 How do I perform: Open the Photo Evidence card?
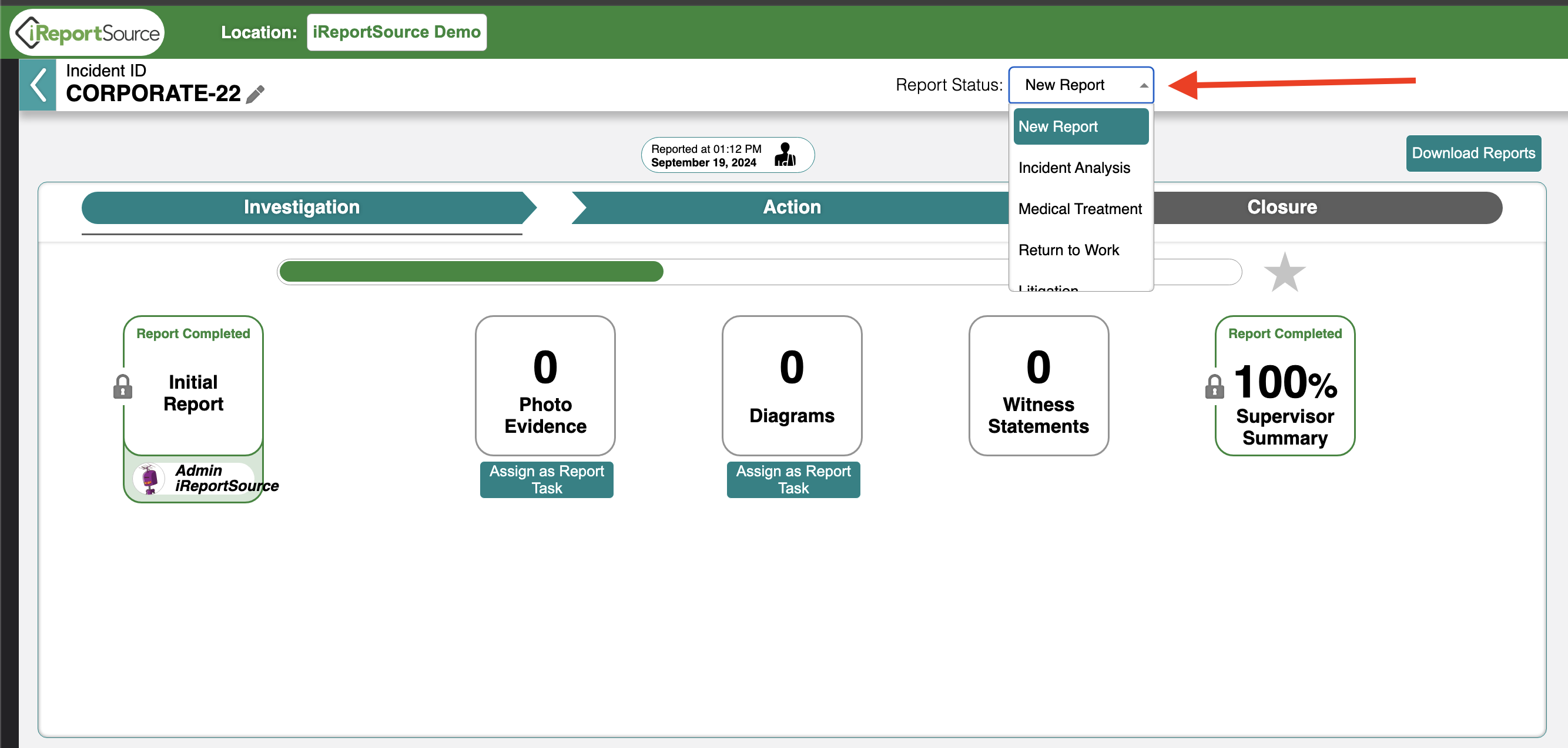545,385
